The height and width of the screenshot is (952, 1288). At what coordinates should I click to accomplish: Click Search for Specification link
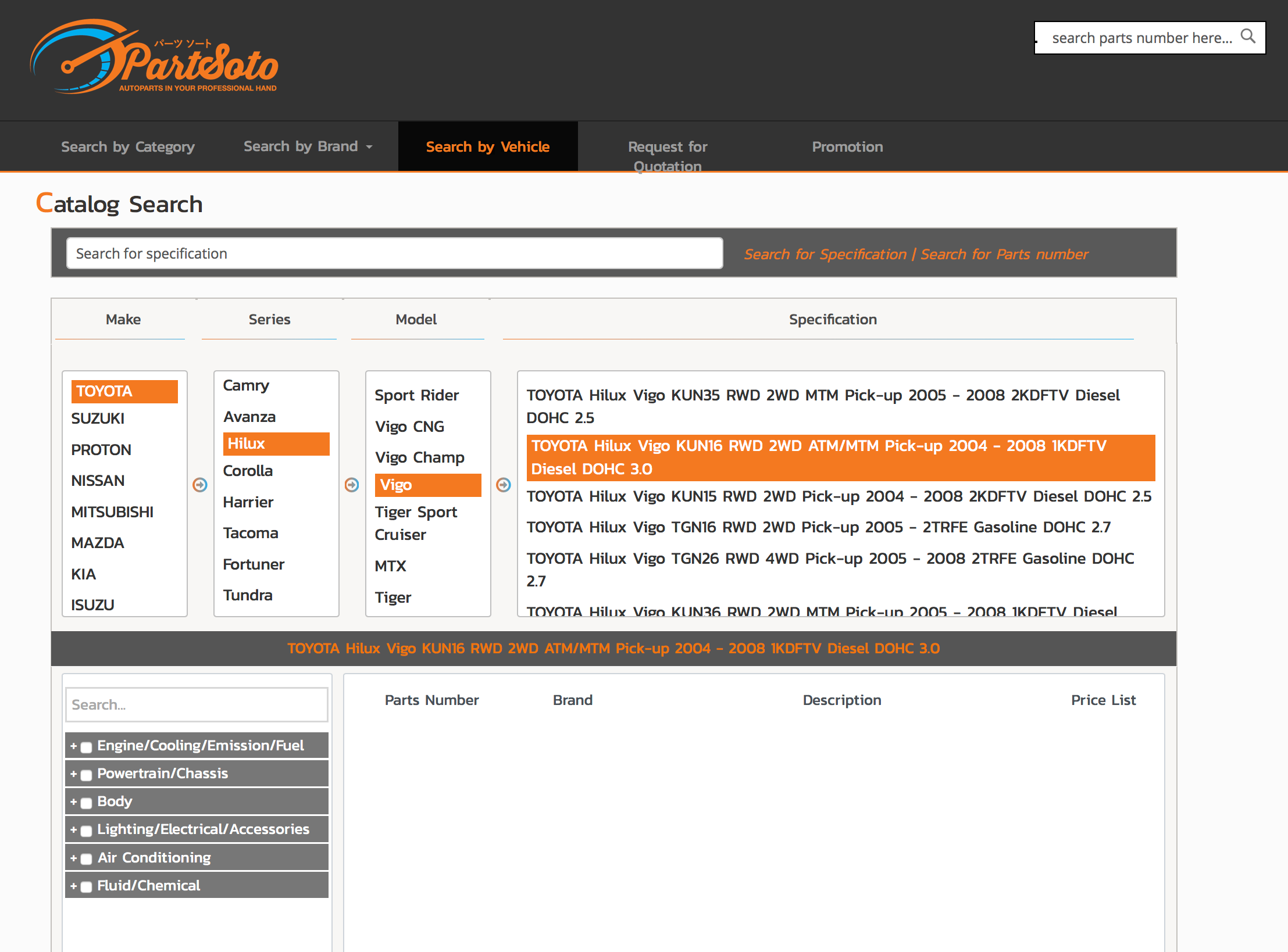825,254
